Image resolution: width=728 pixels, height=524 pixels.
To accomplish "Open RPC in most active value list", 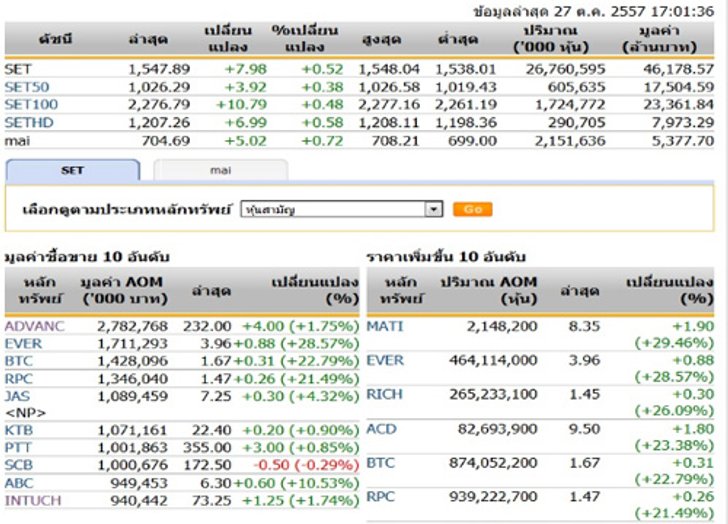I will [x=19, y=379].
